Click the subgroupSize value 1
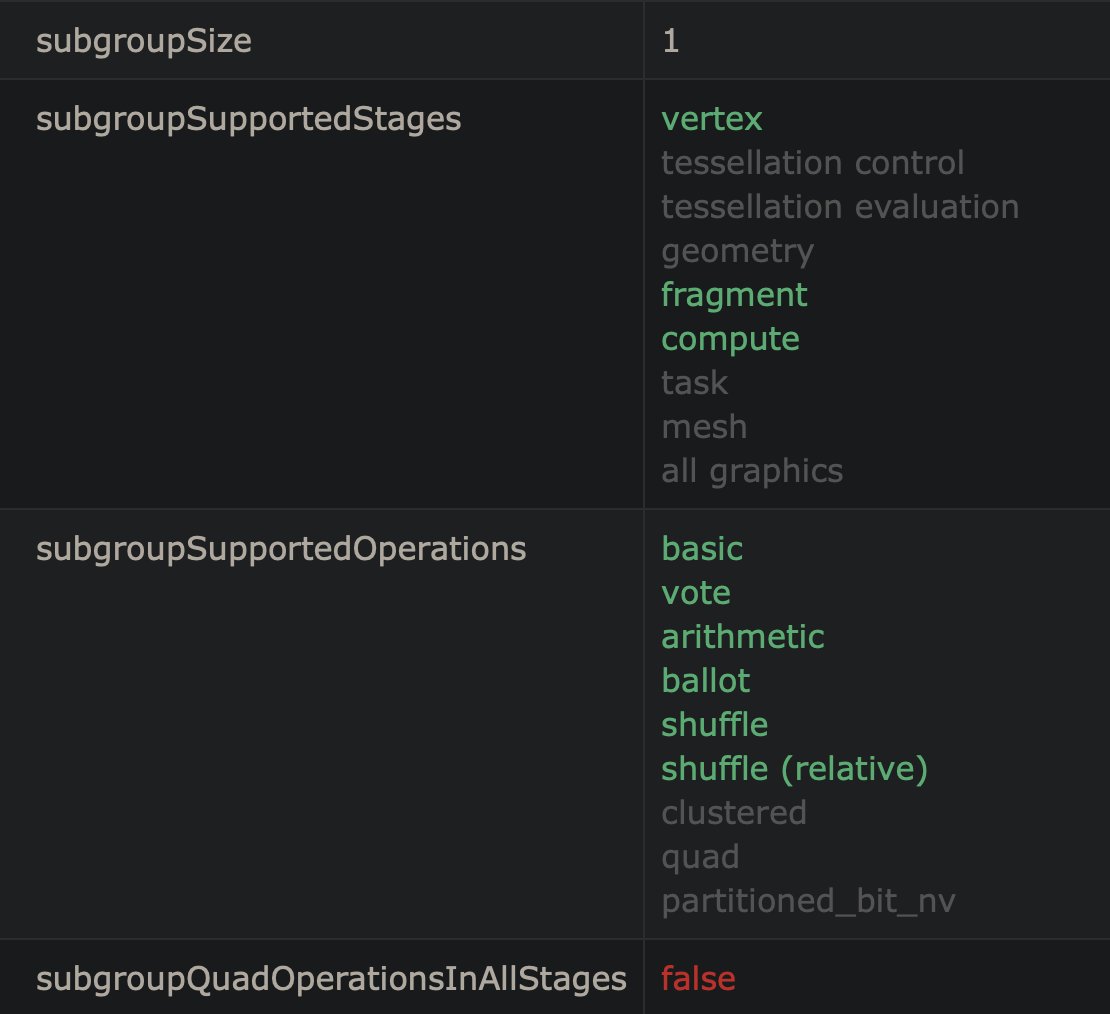 [x=670, y=41]
